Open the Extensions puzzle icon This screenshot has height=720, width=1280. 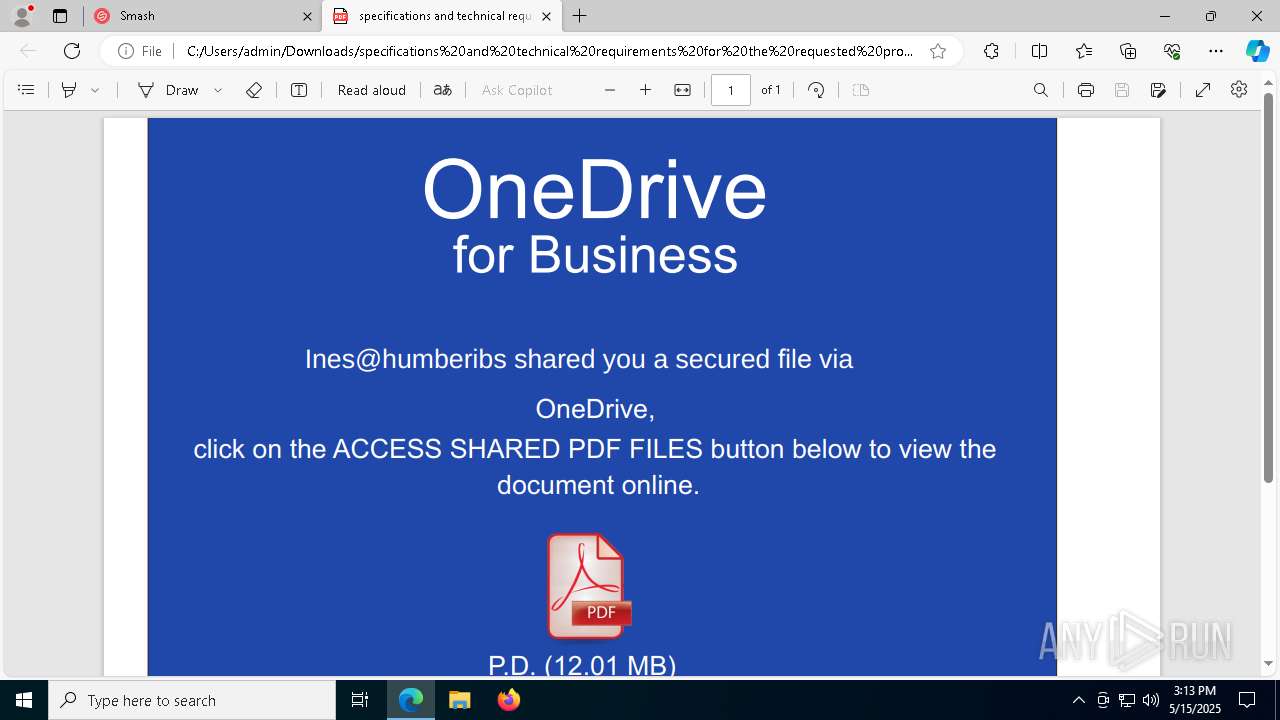991,51
